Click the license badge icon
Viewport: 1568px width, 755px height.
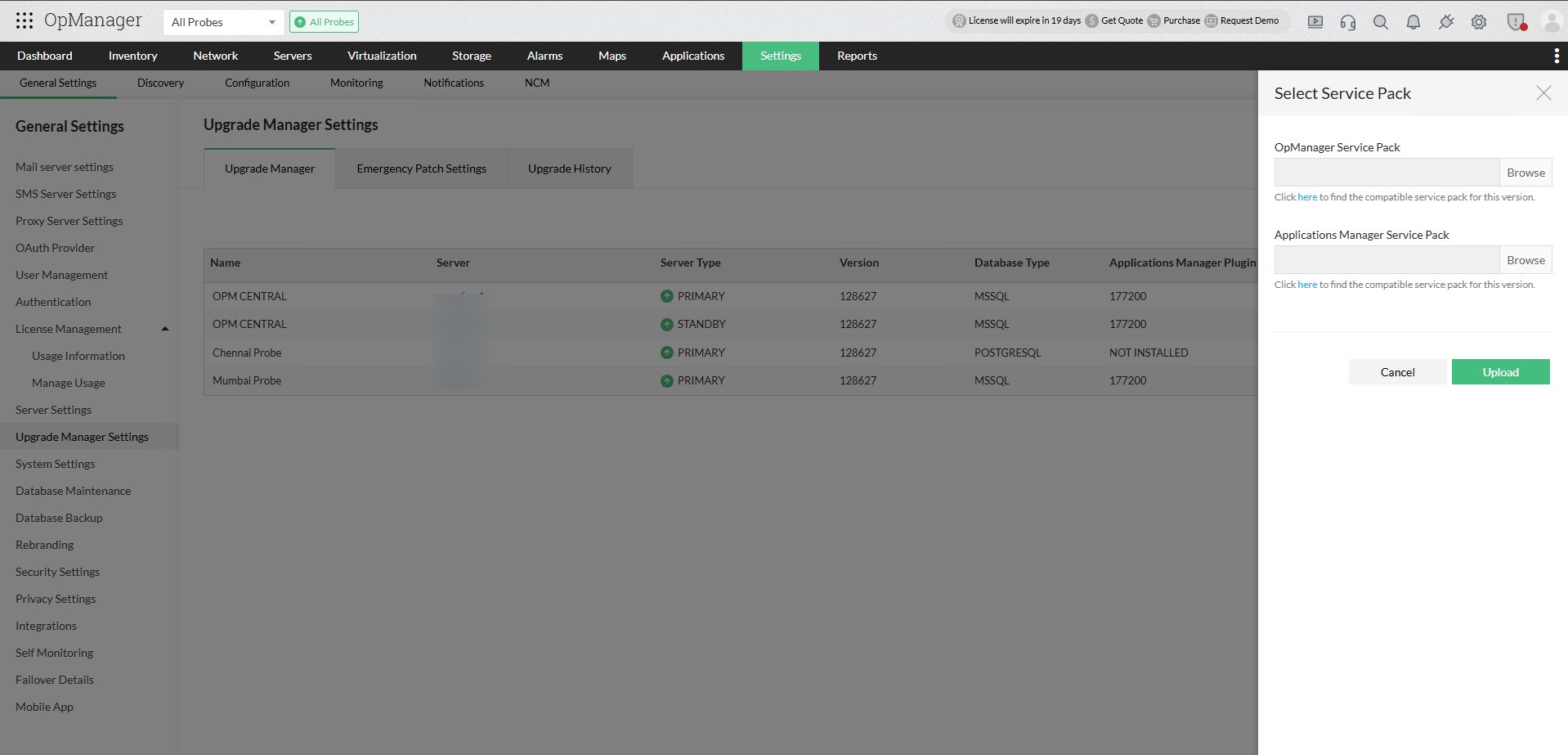pyautogui.click(x=960, y=21)
